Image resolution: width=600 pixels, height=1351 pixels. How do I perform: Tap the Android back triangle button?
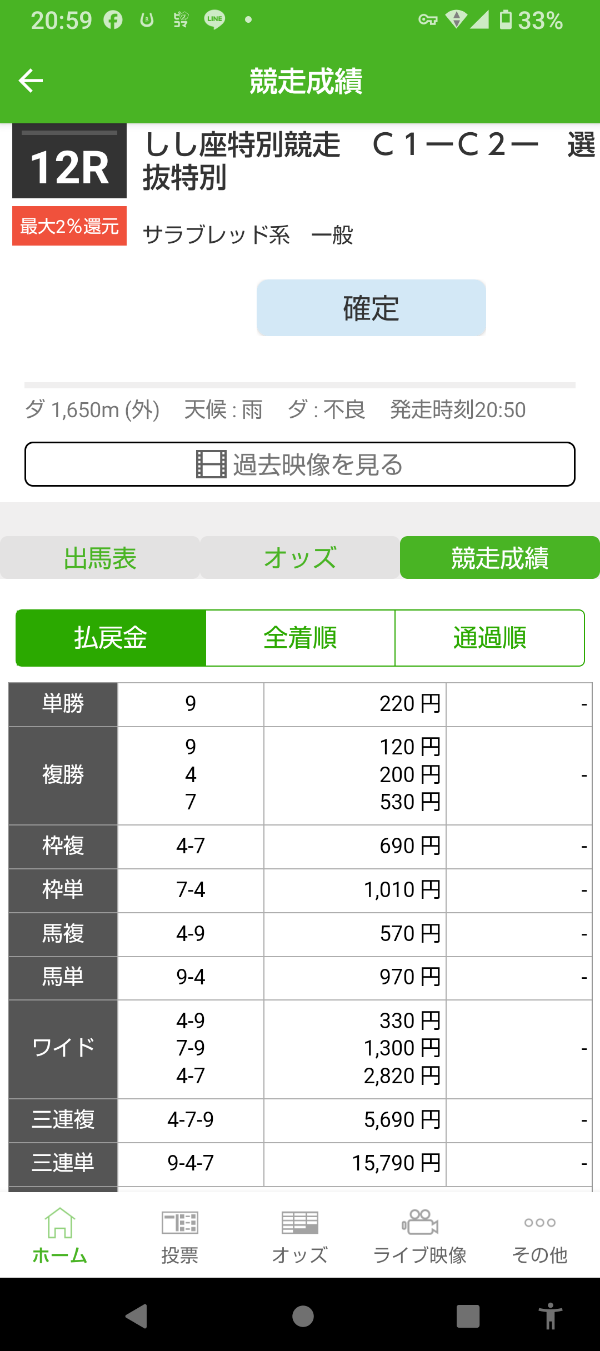[x=137, y=1316]
